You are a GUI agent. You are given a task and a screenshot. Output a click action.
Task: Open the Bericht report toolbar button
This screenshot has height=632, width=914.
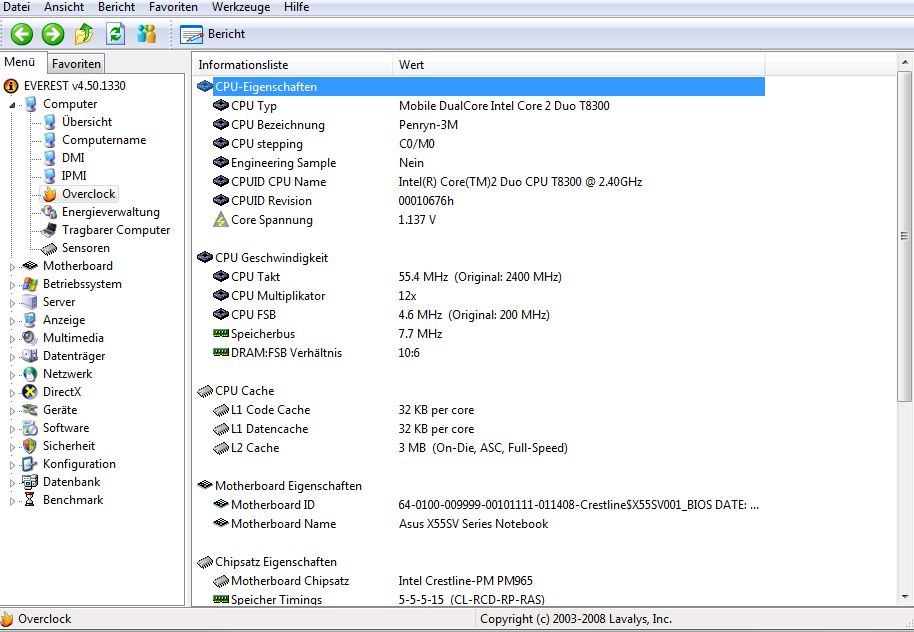[213, 34]
